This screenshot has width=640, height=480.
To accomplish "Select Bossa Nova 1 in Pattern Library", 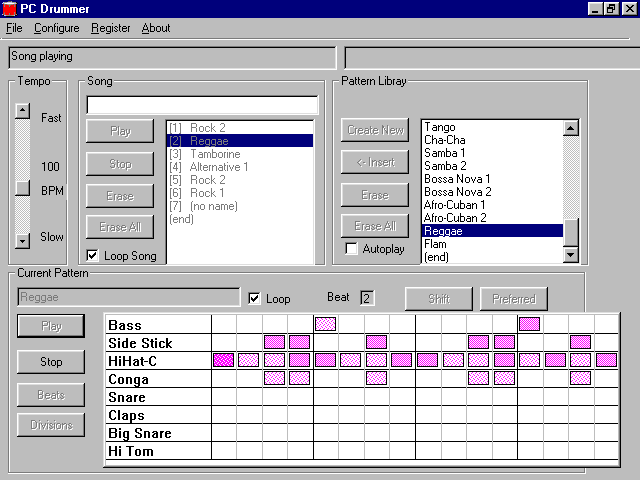I will [458, 179].
